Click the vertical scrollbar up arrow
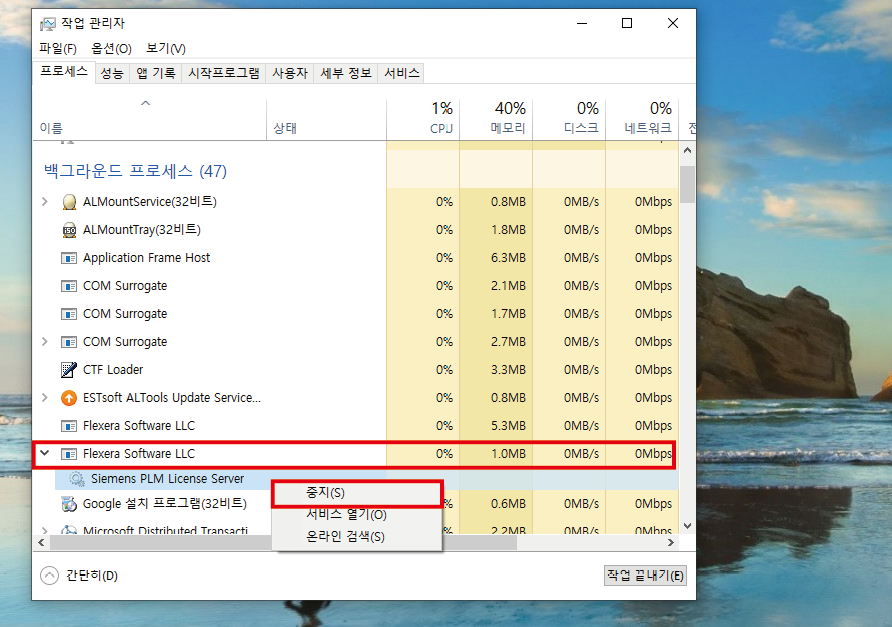The height and width of the screenshot is (627, 892). click(687, 150)
